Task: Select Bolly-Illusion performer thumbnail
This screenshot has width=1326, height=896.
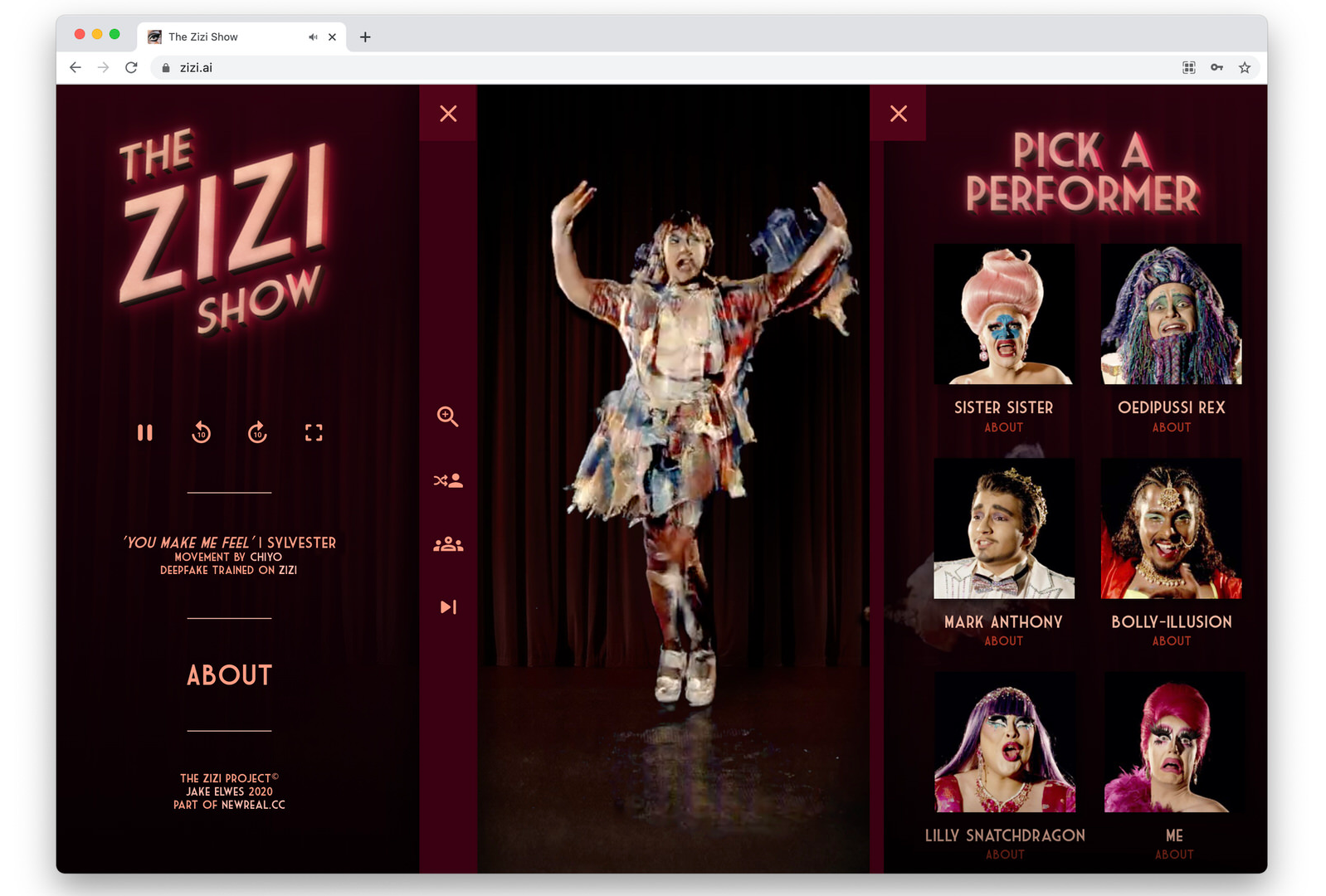Action: [x=1172, y=528]
